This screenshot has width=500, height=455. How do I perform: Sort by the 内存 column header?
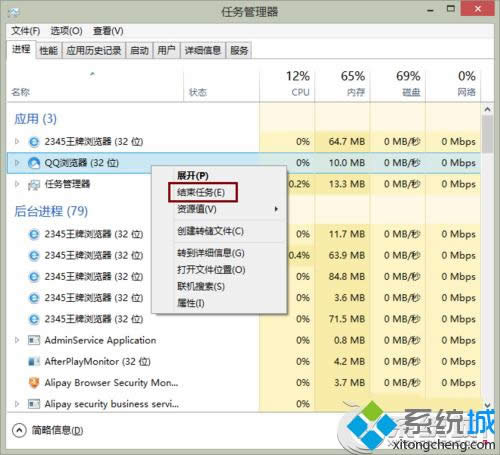(x=356, y=92)
